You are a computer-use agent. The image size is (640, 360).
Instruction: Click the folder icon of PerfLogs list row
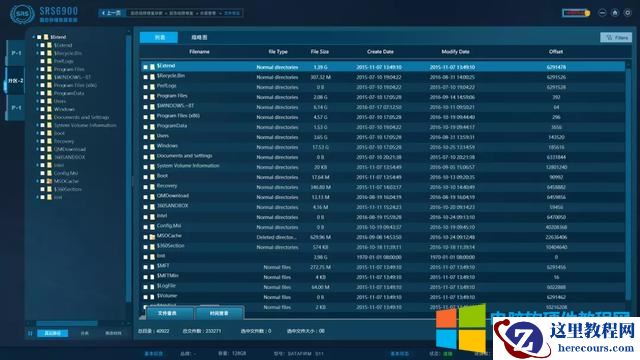(x=152, y=87)
